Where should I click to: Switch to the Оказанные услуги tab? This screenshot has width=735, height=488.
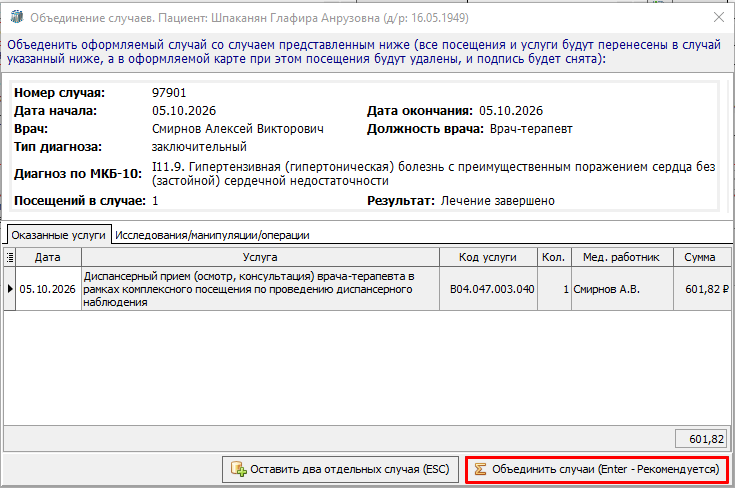click(59, 235)
